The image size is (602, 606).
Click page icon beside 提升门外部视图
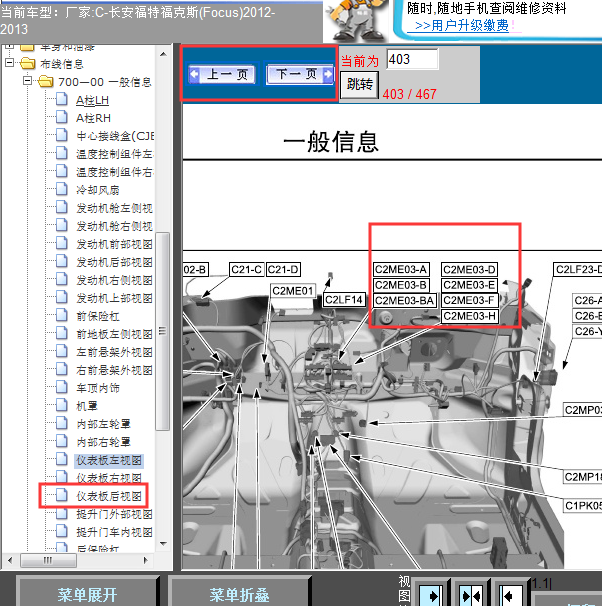click(61, 513)
